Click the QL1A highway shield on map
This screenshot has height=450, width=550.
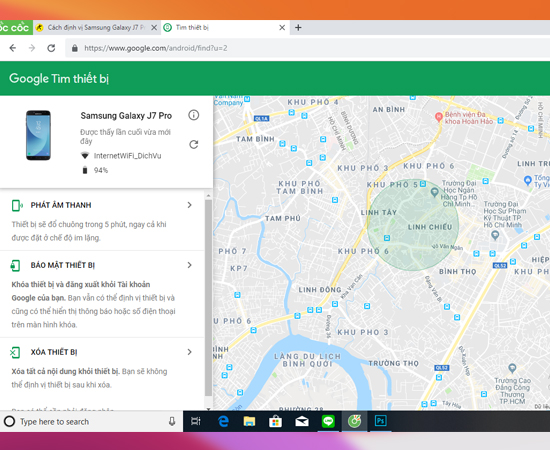261,119
